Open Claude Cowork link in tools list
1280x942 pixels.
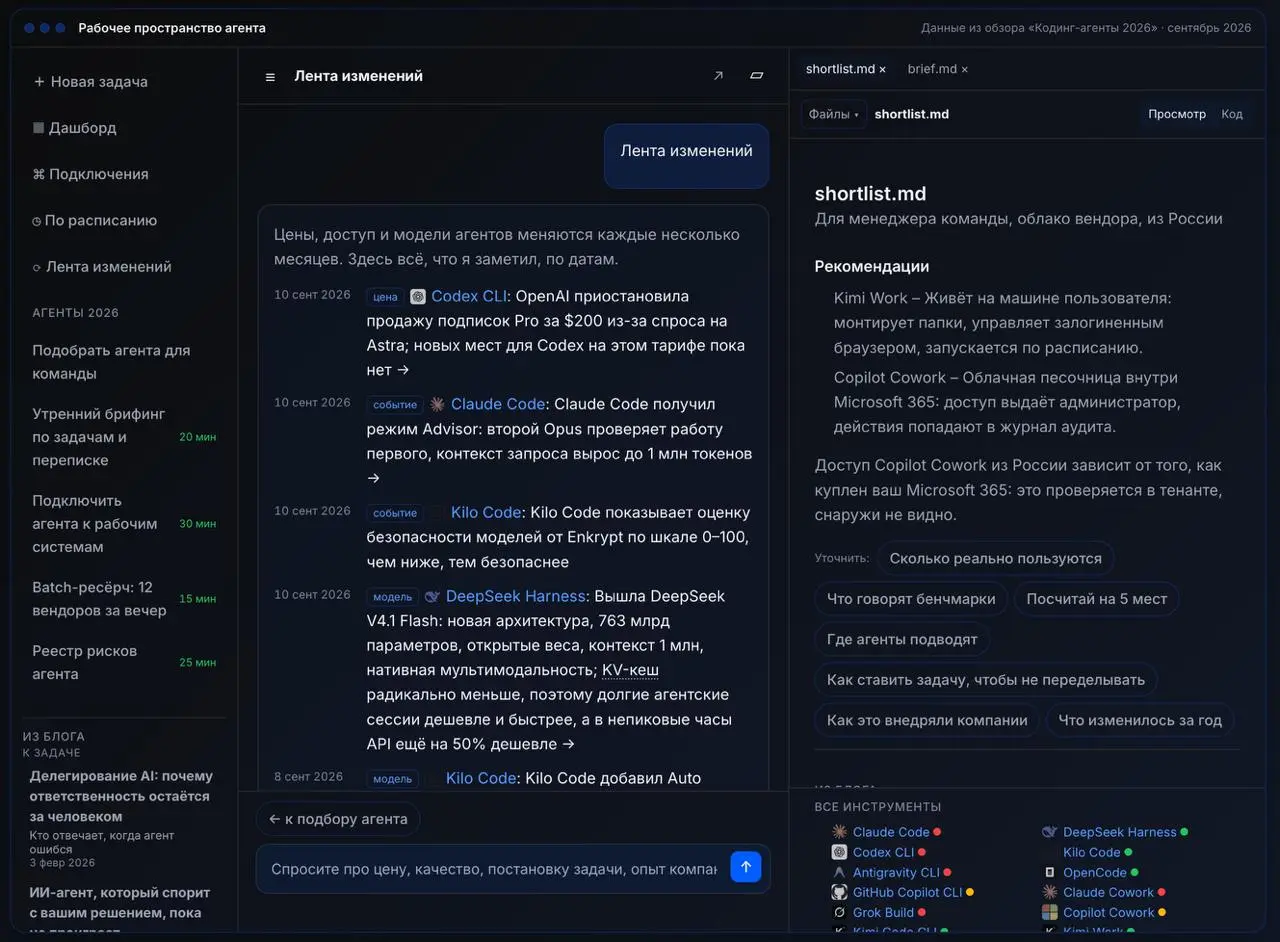point(1108,893)
